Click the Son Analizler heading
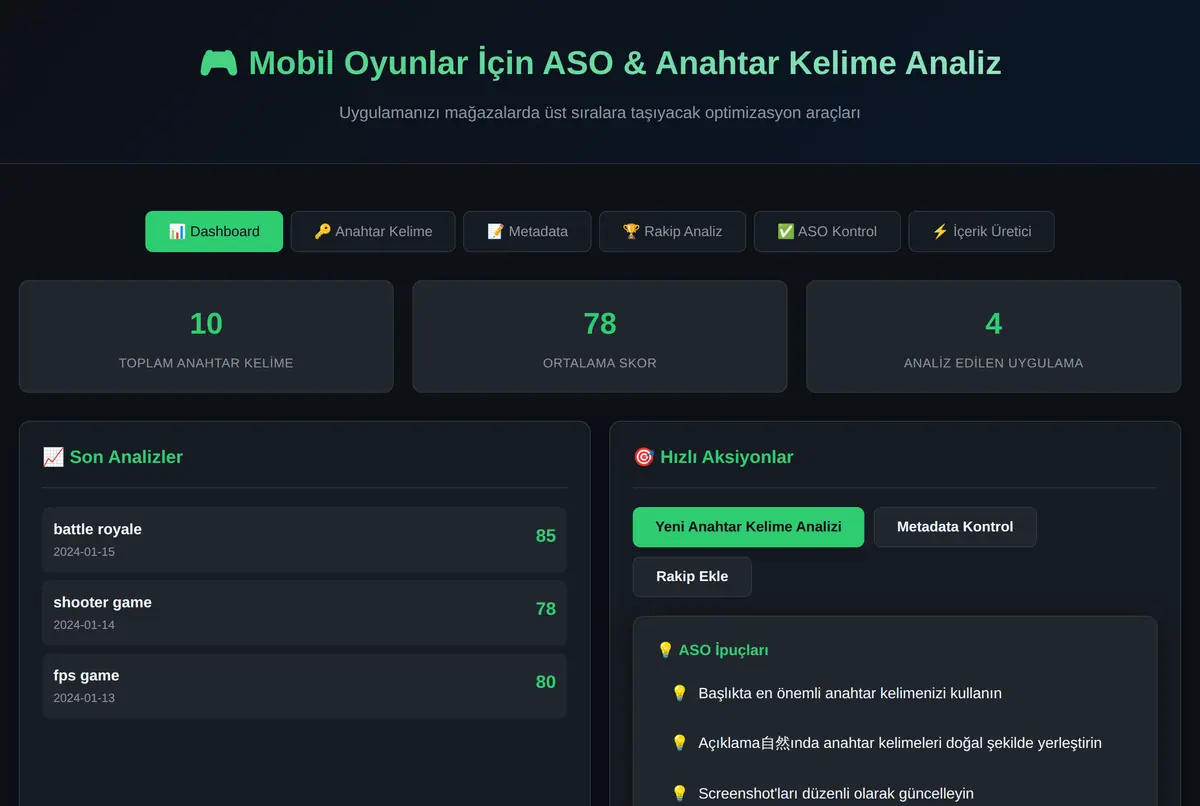The image size is (1200, 806). tap(113, 457)
